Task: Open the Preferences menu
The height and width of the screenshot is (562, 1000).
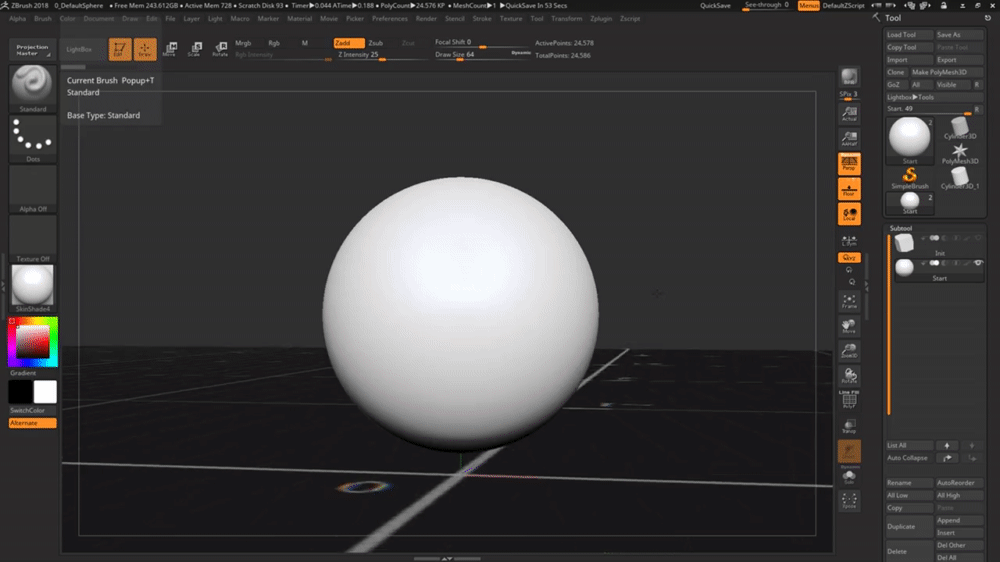Action: [x=389, y=18]
